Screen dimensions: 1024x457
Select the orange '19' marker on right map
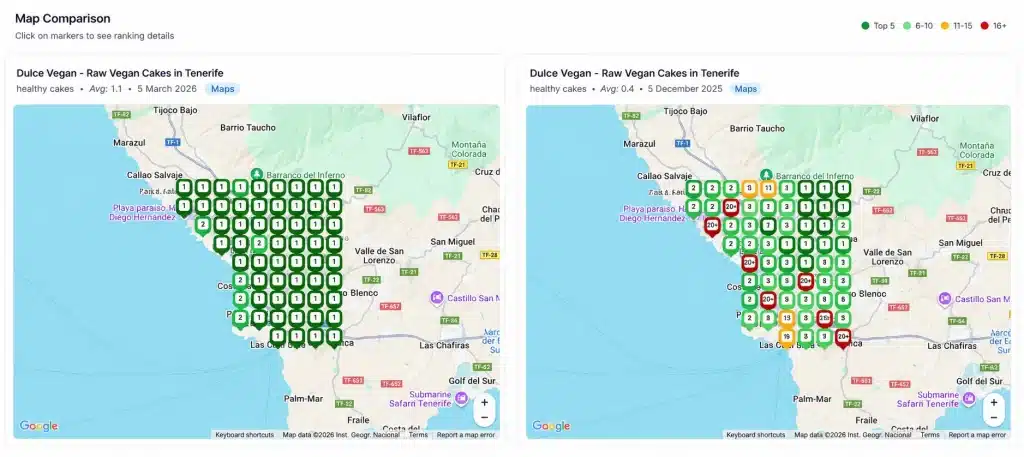(x=787, y=338)
